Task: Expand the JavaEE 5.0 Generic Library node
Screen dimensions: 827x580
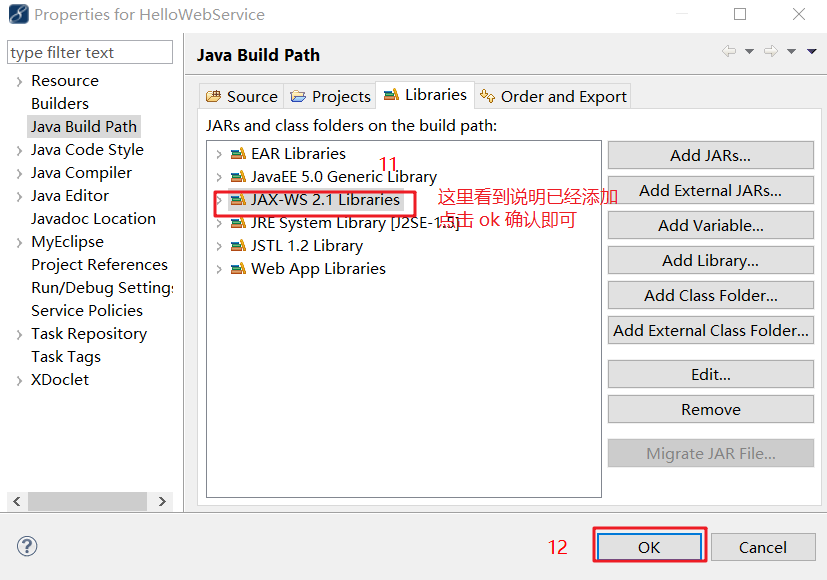Action: pyautogui.click(x=219, y=177)
